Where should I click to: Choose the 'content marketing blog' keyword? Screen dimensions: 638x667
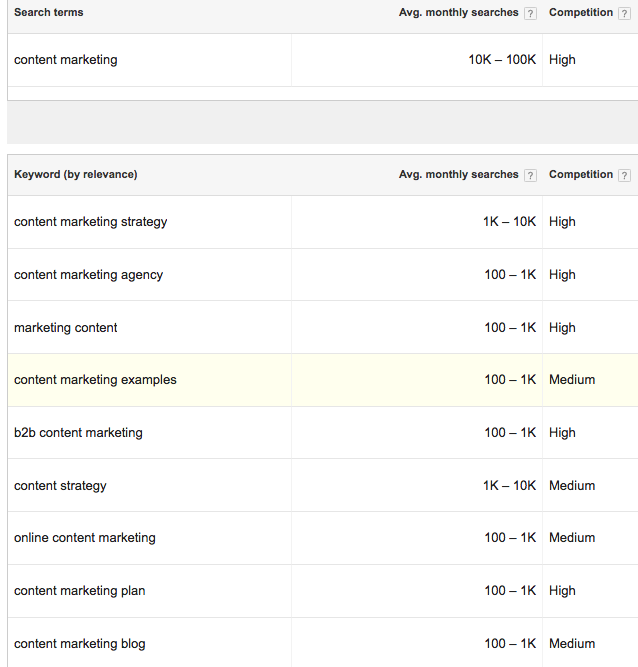pyautogui.click(x=80, y=644)
